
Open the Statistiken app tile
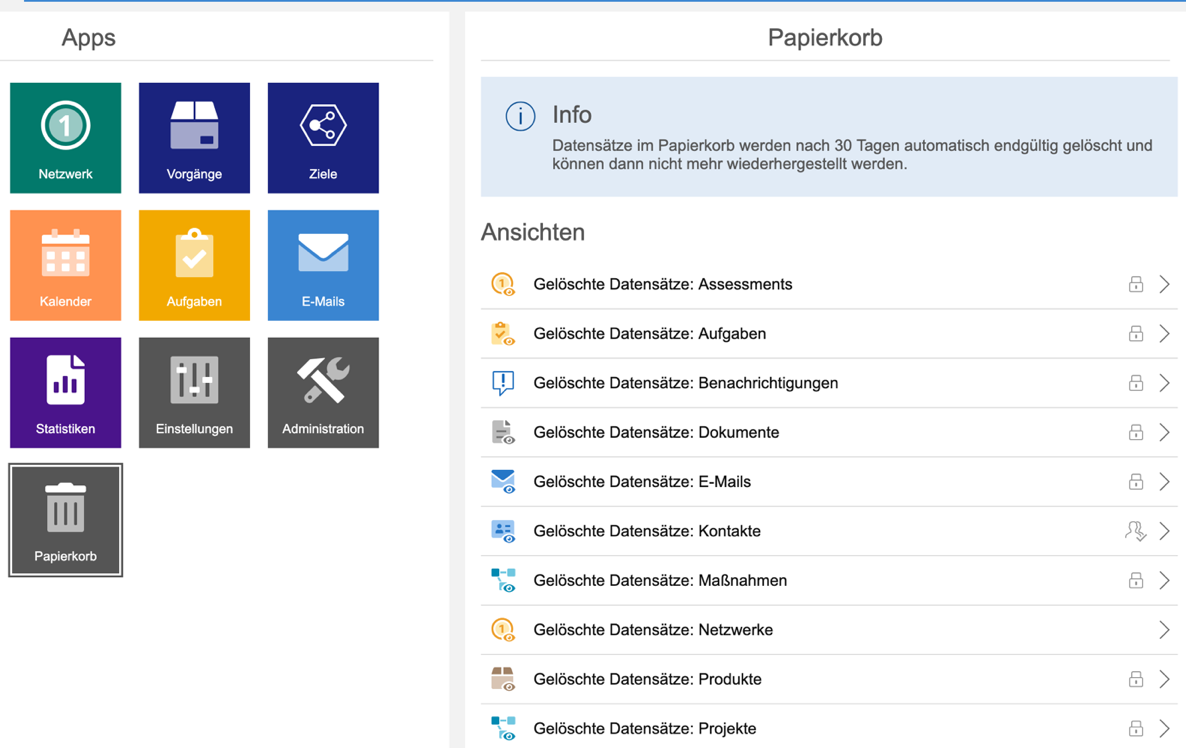pos(66,392)
